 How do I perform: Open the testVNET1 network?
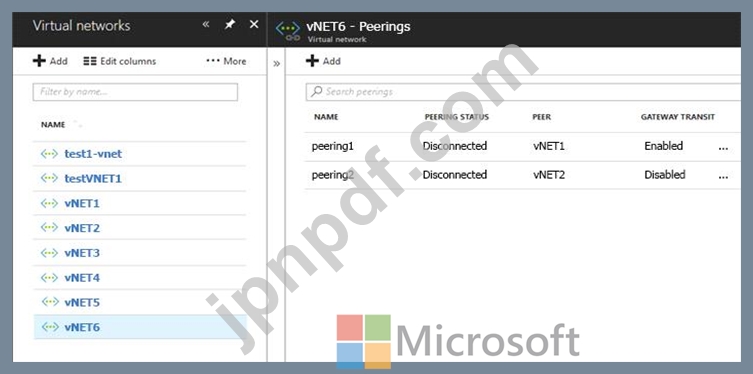click(x=93, y=179)
